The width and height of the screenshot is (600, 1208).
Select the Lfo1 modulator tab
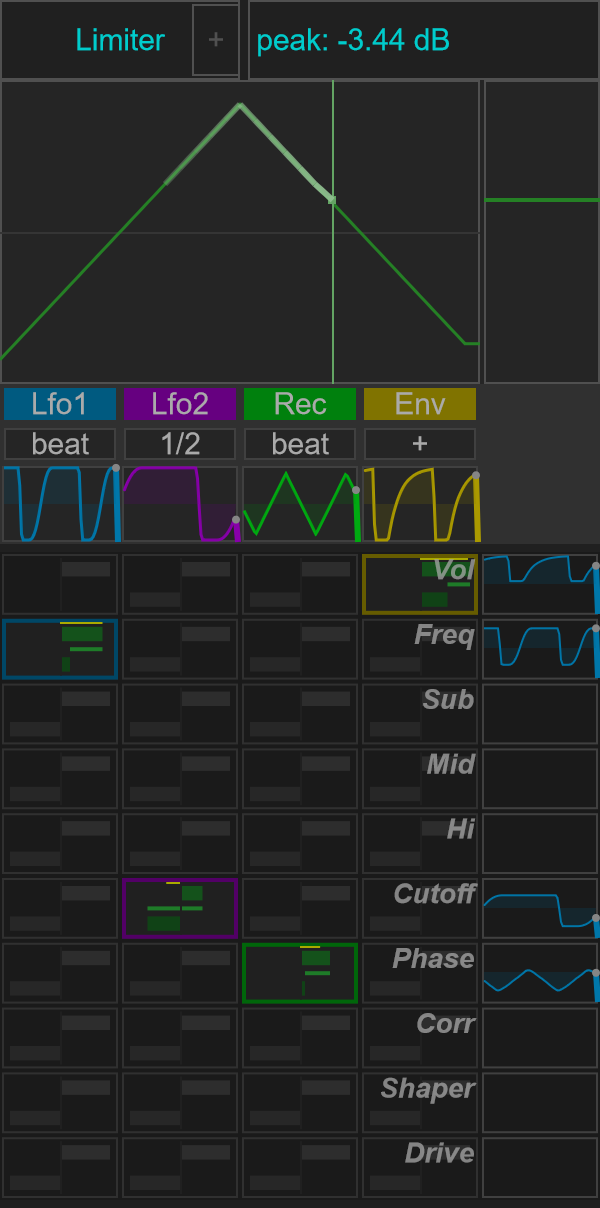[x=60, y=404]
